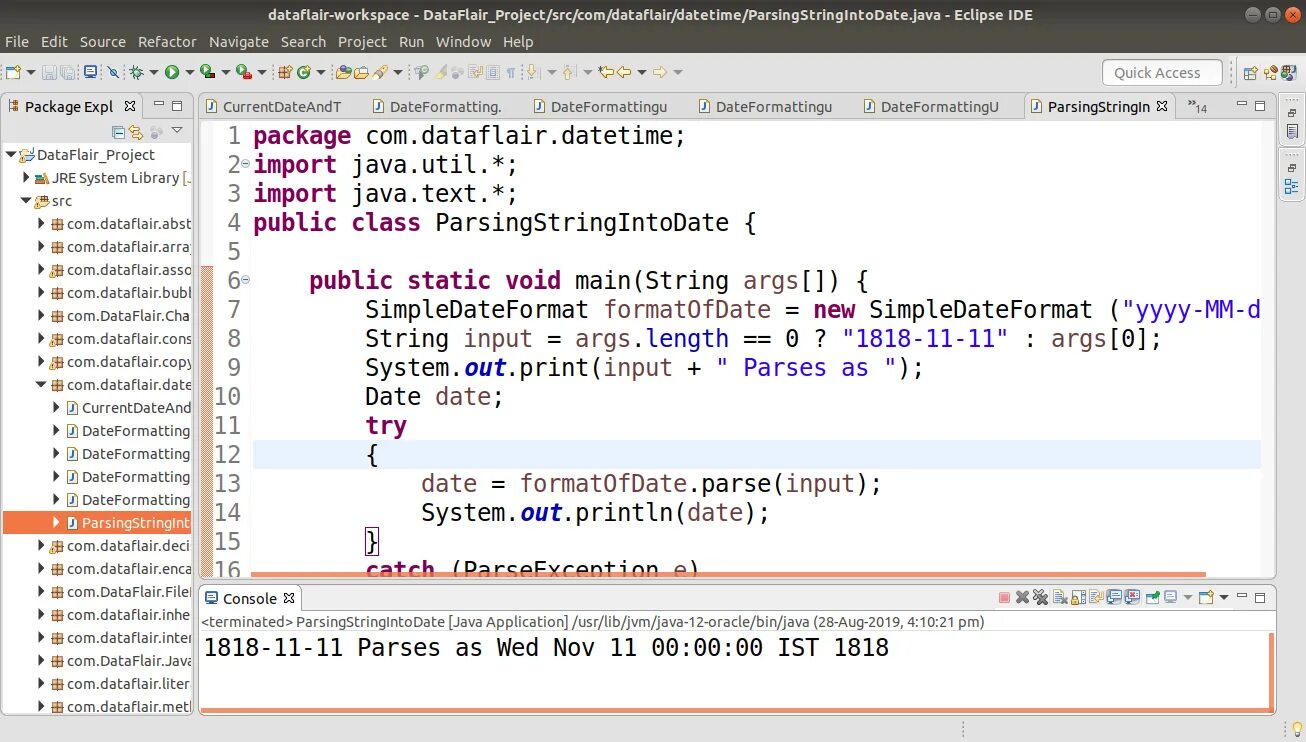The height and width of the screenshot is (742, 1306).
Task: Open the Navigate menu
Action: pos(239,42)
